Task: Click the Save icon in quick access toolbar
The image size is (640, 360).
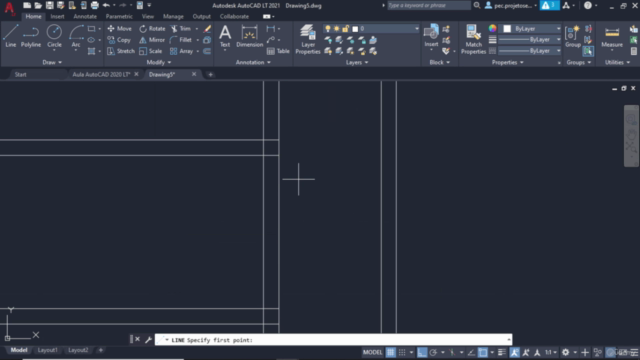Action: (x=49, y=5)
